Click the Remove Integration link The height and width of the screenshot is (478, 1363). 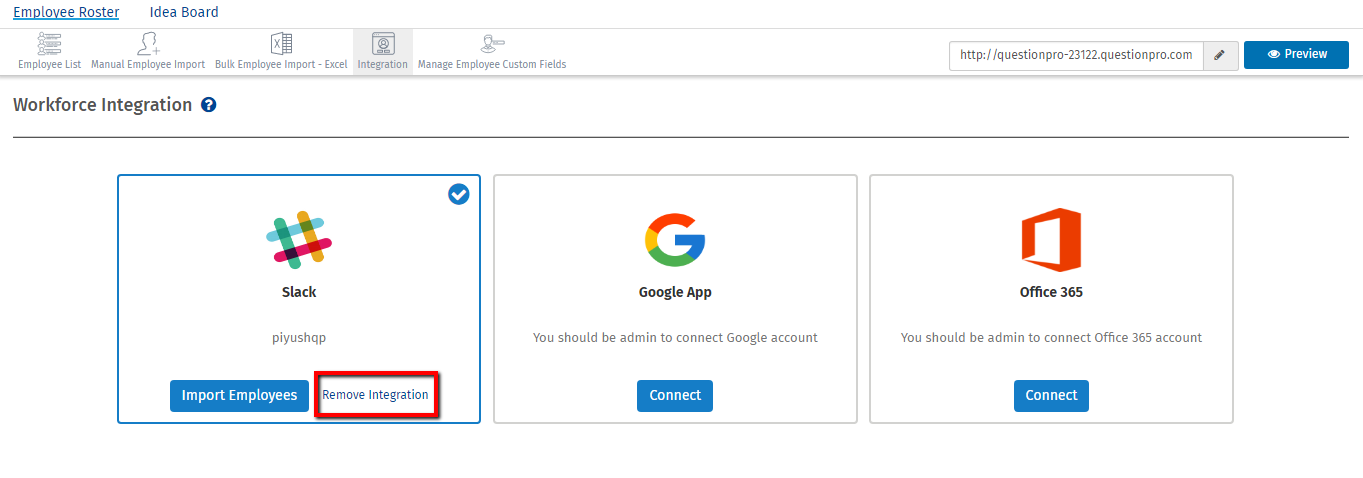click(375, 395)
